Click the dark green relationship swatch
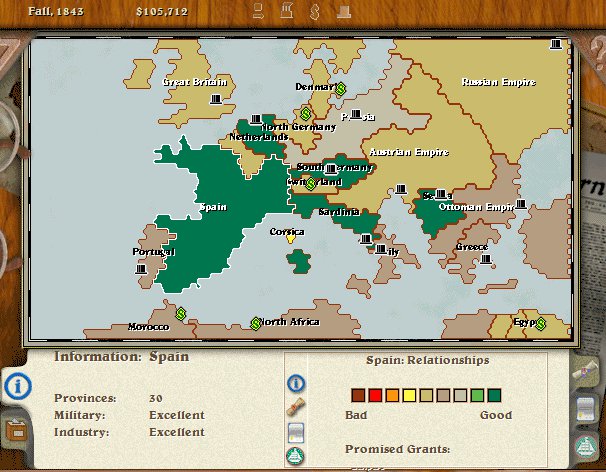Viewport: 606px width, 472px height. click(494, 395)
